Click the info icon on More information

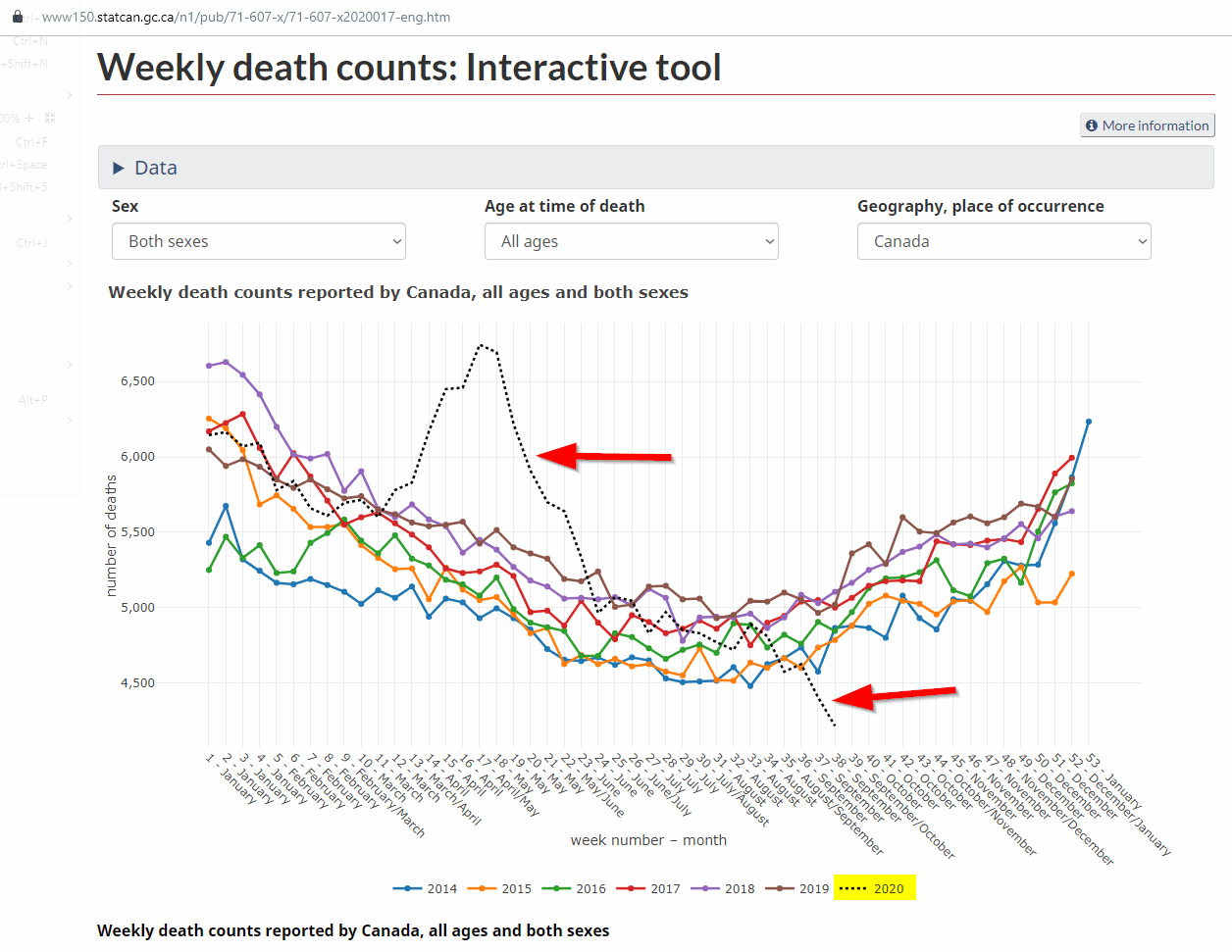point(1092,125)
